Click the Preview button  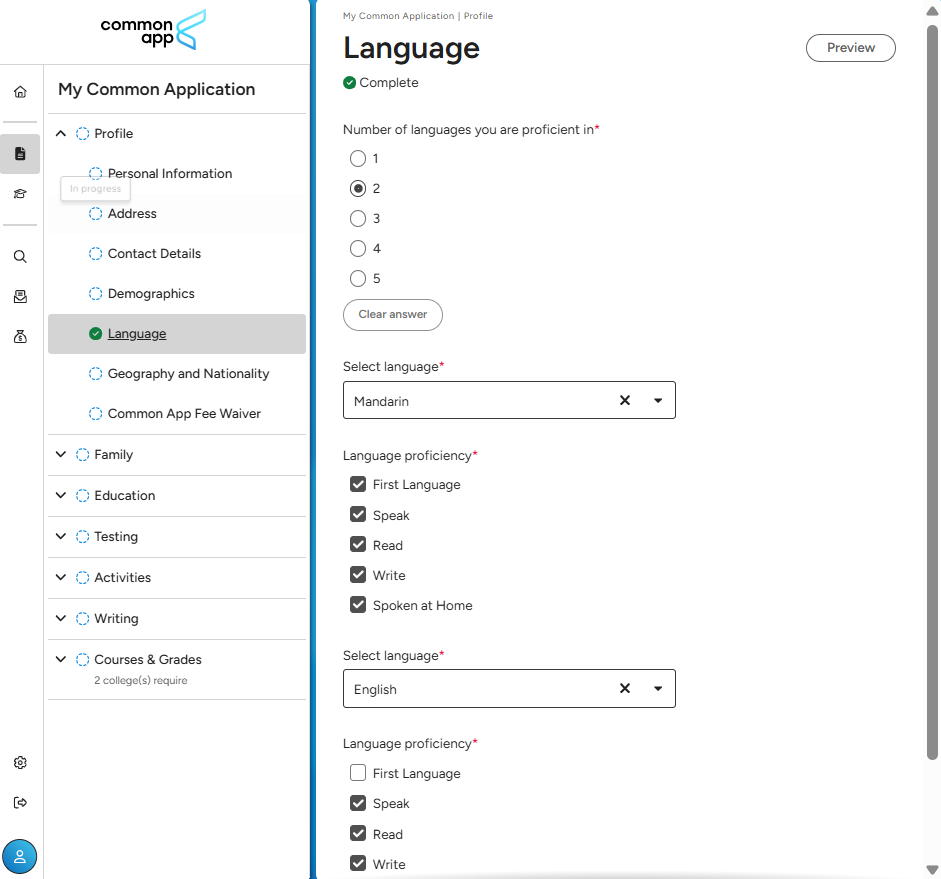coord(850,48)
